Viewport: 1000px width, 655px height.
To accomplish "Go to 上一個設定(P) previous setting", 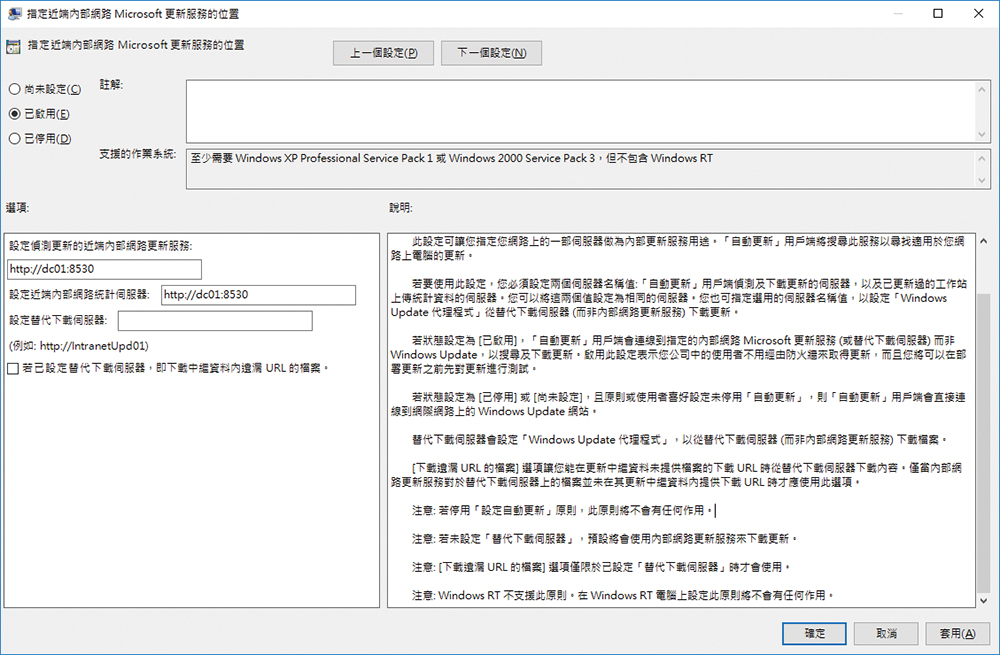I will [383, 53].
